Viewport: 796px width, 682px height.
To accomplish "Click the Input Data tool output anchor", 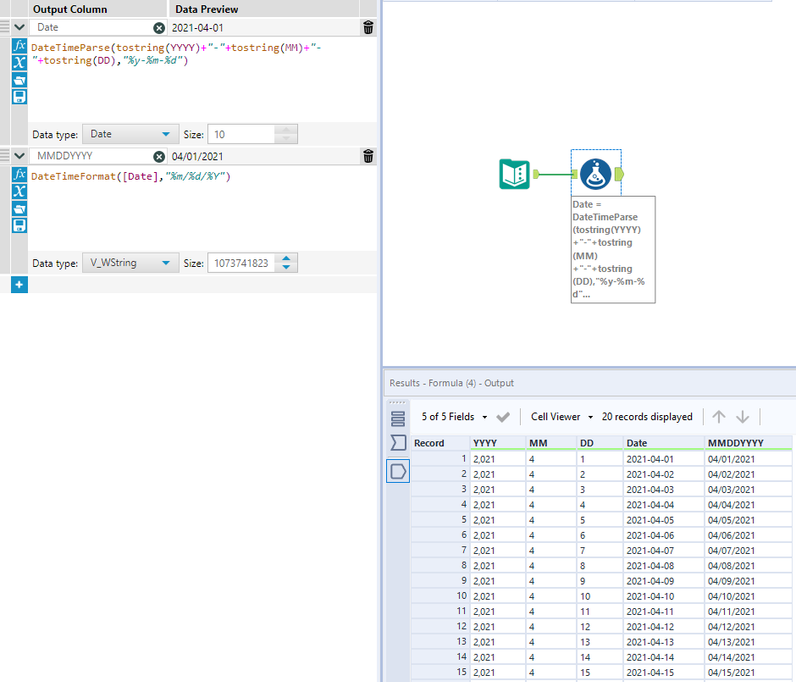I will pyautogui.click(x=536, y=174).
